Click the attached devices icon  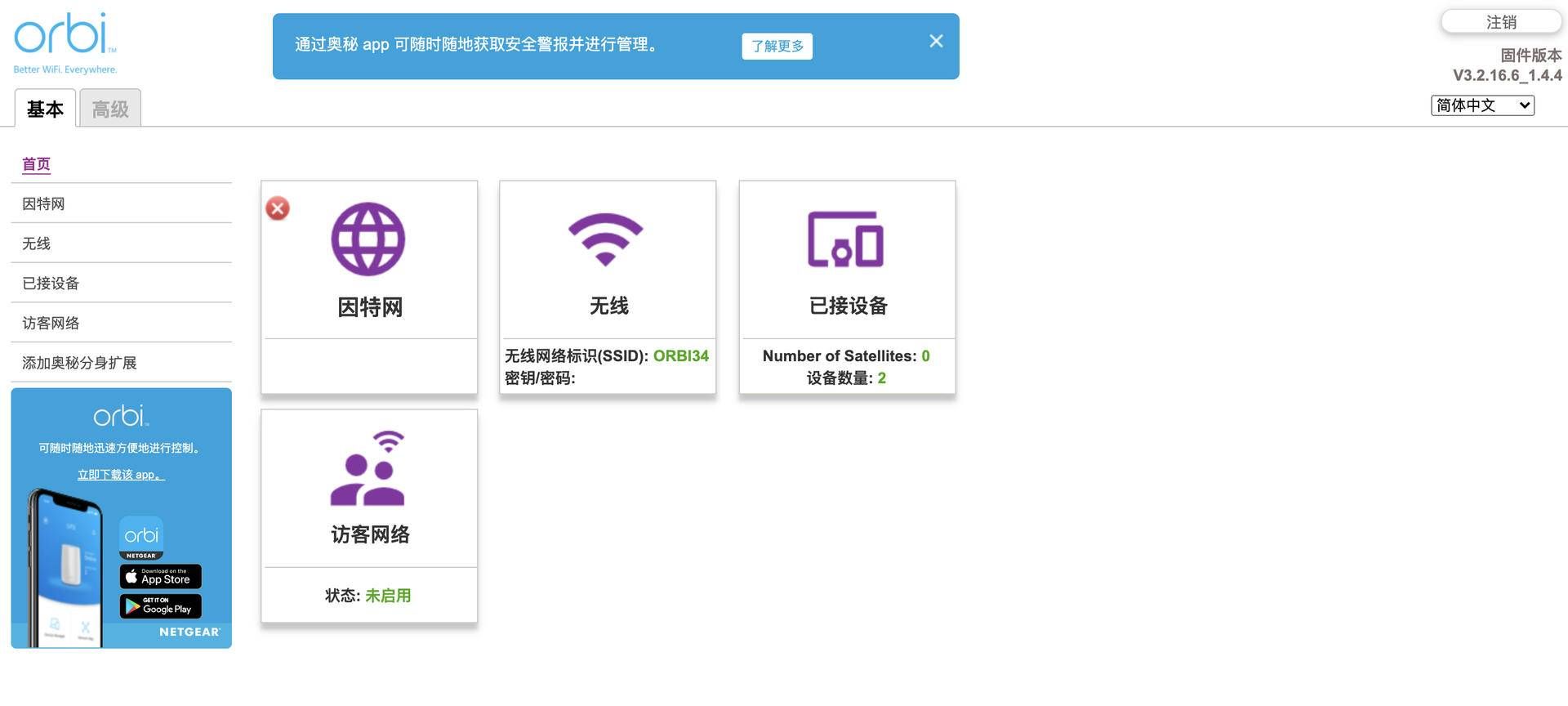click(x=845, y=239)
